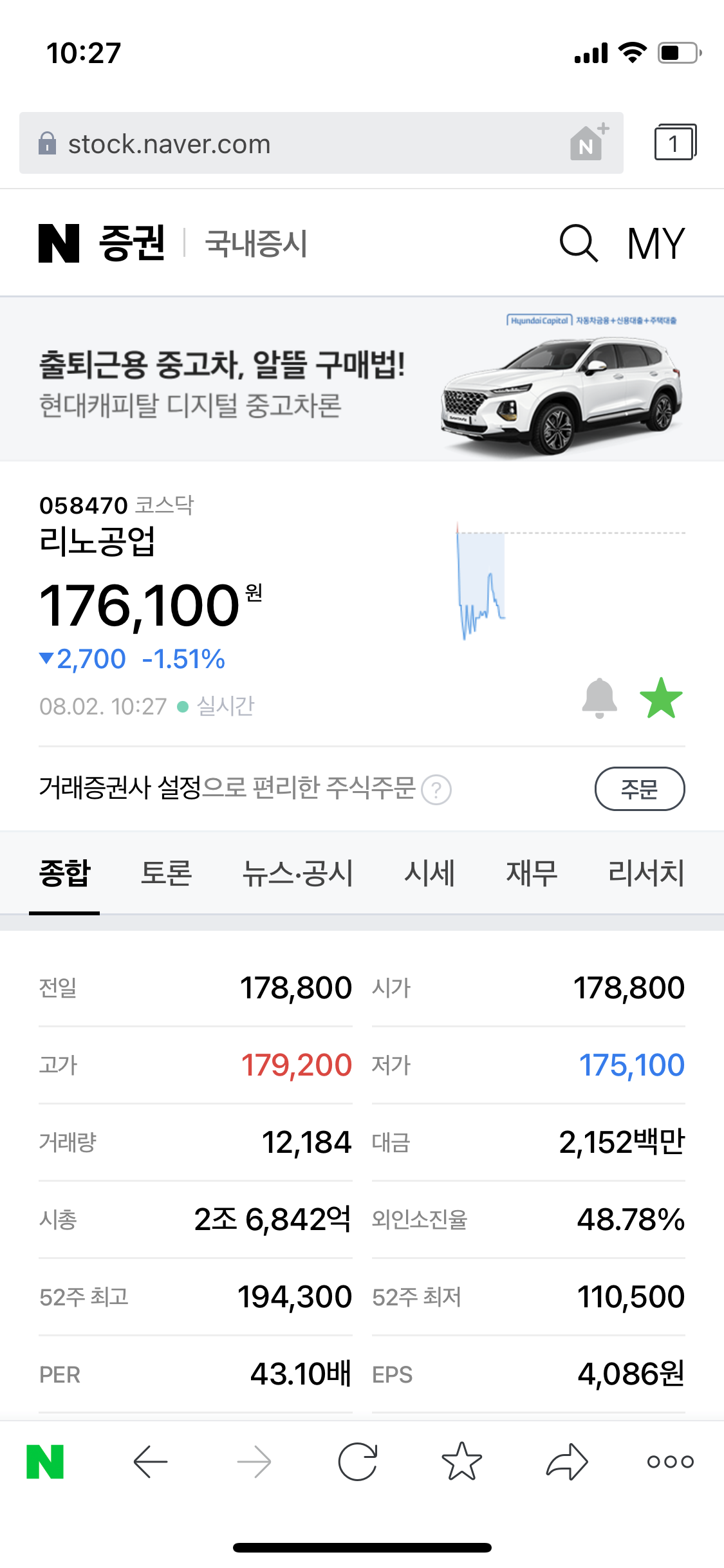The width and height of the screenshot is (724, 1568).
Task: Open the three-dot more menu
Action: click(x=670, y=1462)
